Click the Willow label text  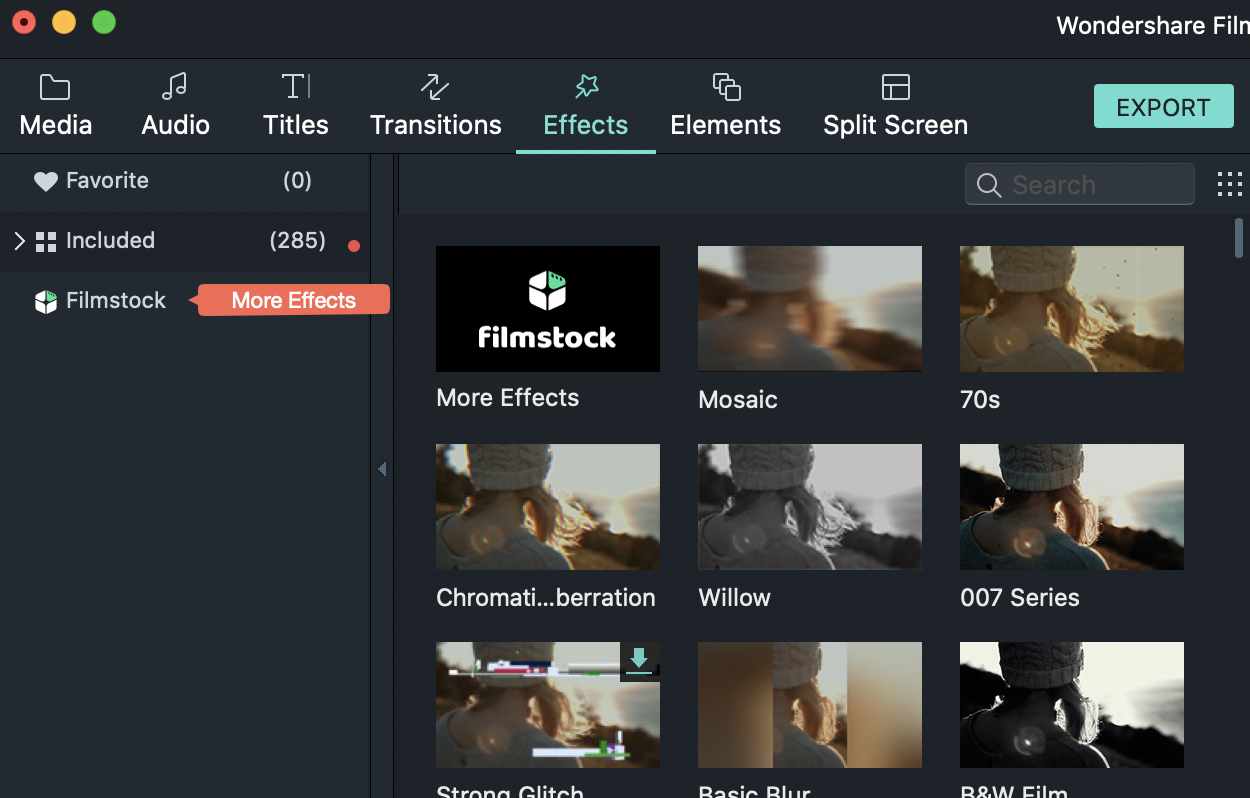click(x=735, y=598)
